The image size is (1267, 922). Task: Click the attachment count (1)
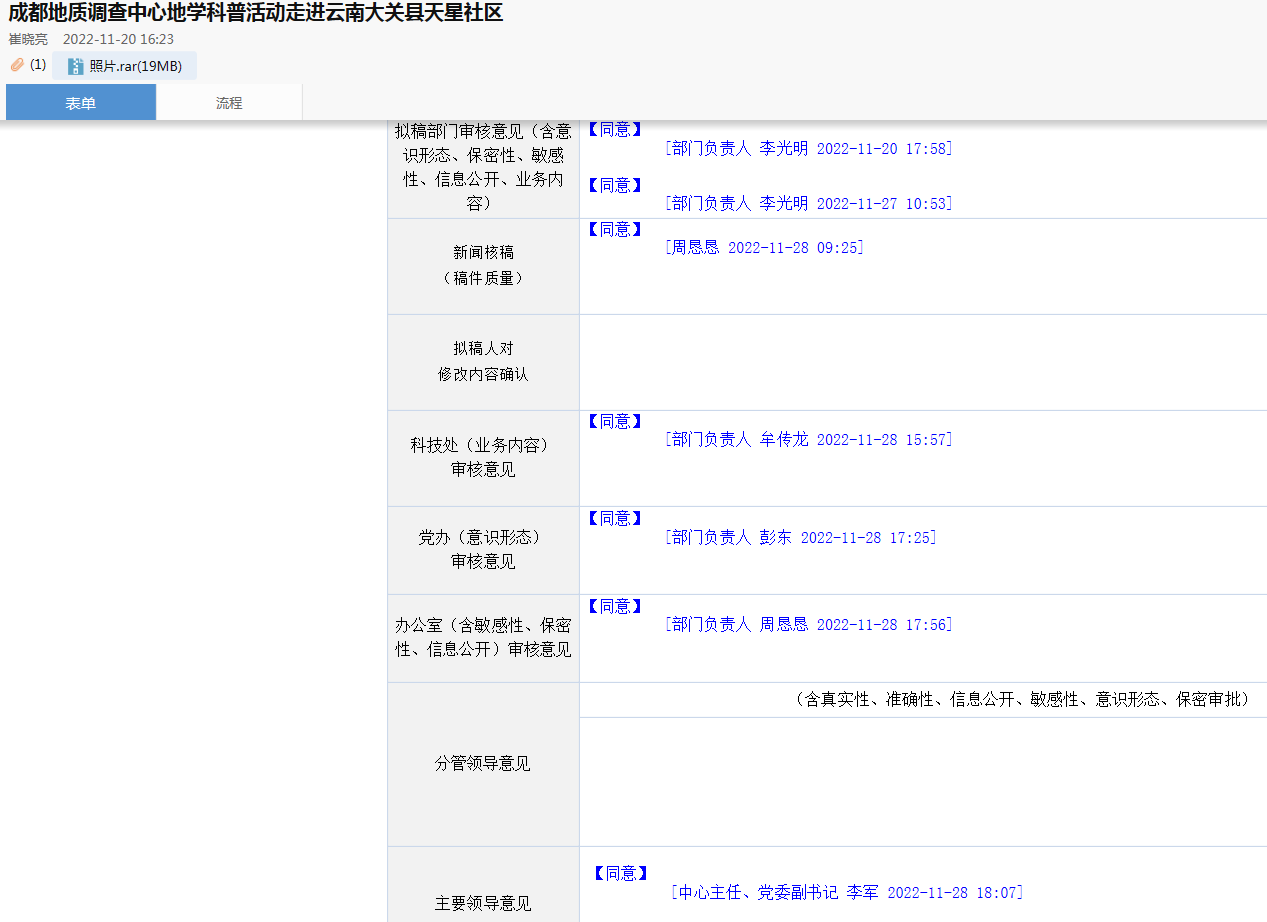[x=38, y=65]
